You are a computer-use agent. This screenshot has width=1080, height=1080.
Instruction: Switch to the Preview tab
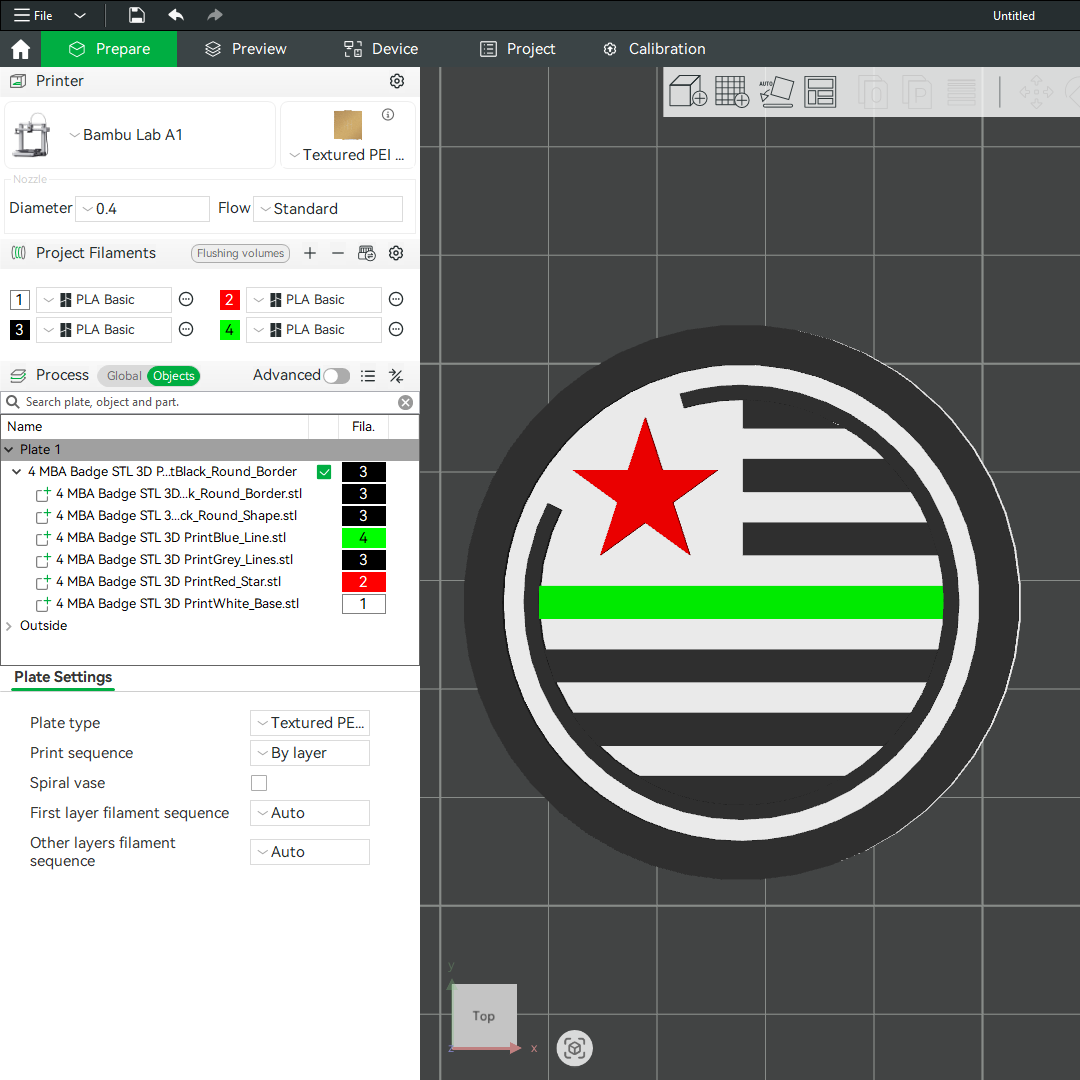pyautogui.click(x=246, y=49)
